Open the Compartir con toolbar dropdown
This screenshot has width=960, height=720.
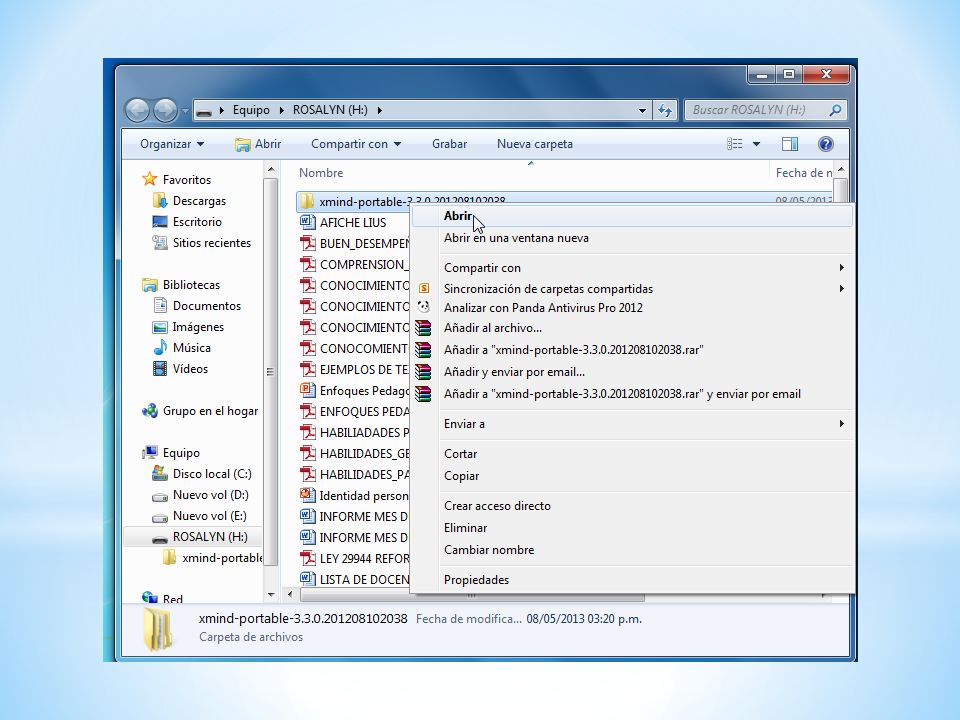[x=356, y=144]
